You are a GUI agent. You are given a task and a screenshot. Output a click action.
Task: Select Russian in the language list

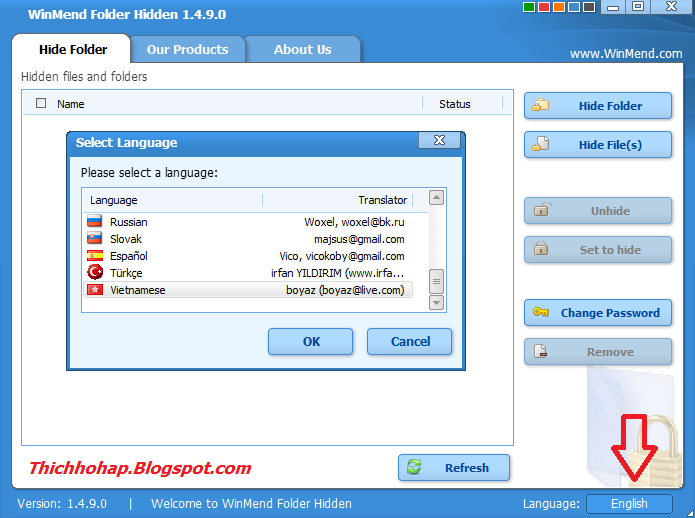click(x=248, y=222)
